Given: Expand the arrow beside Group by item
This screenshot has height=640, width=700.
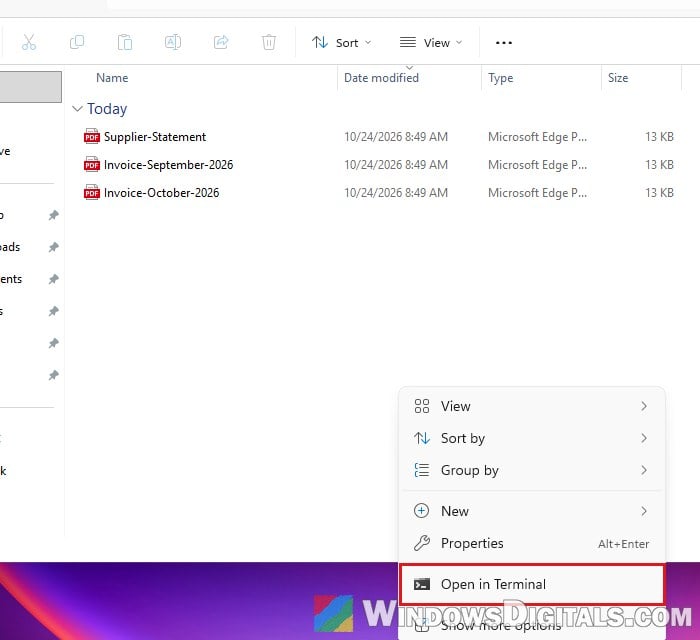Looking at the screenshot, I should [x=644, y=470].
